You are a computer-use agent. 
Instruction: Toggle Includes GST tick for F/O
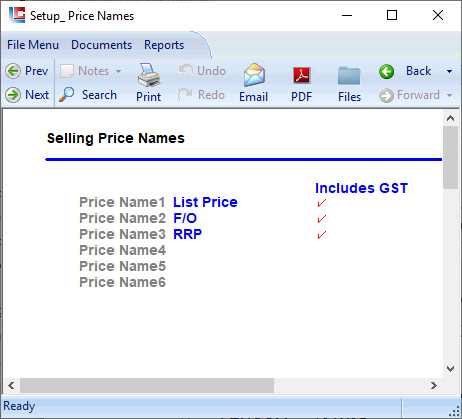click(322, 219)
